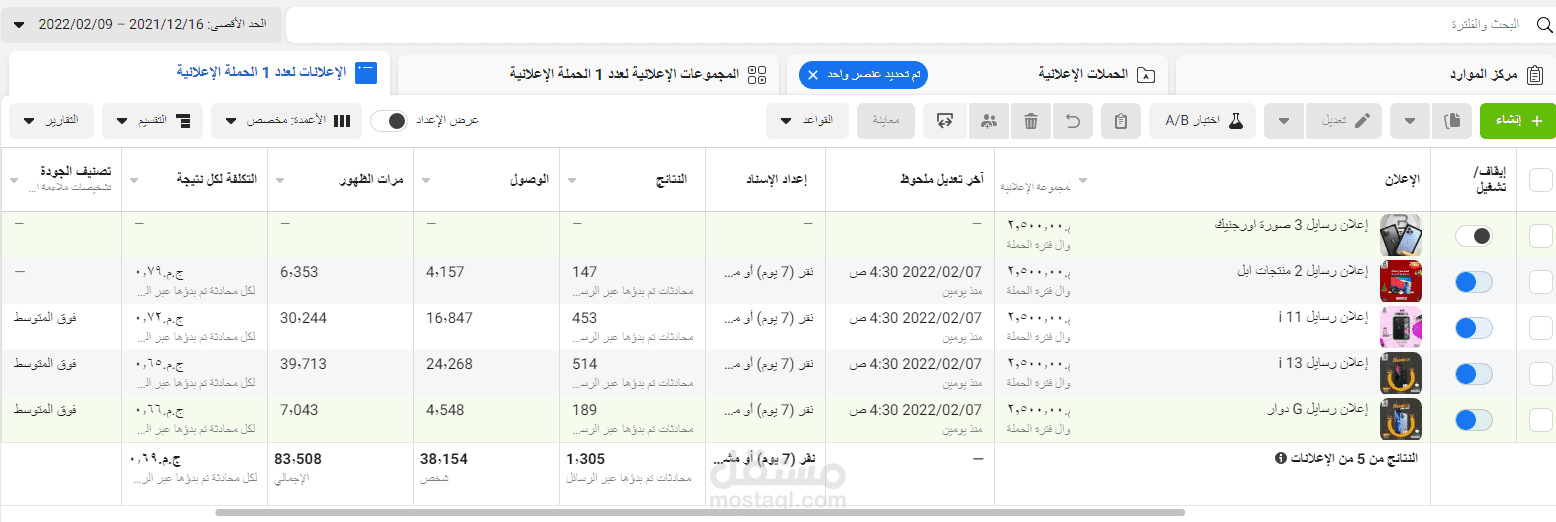
Task: Click thumbnail of ad إعلان رسايل 3
Action: pos(1400,236)
